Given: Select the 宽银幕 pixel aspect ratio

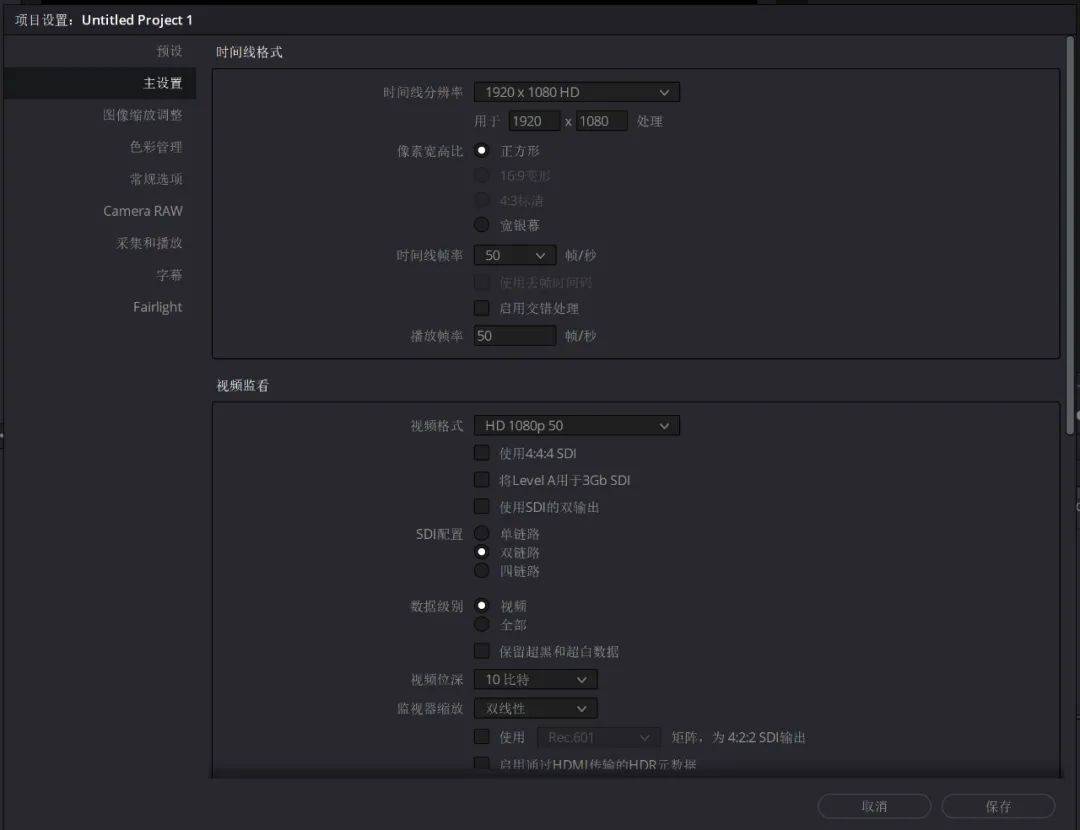Looking at the screenshot, I should pyautogui.click(x=481, y=224).
